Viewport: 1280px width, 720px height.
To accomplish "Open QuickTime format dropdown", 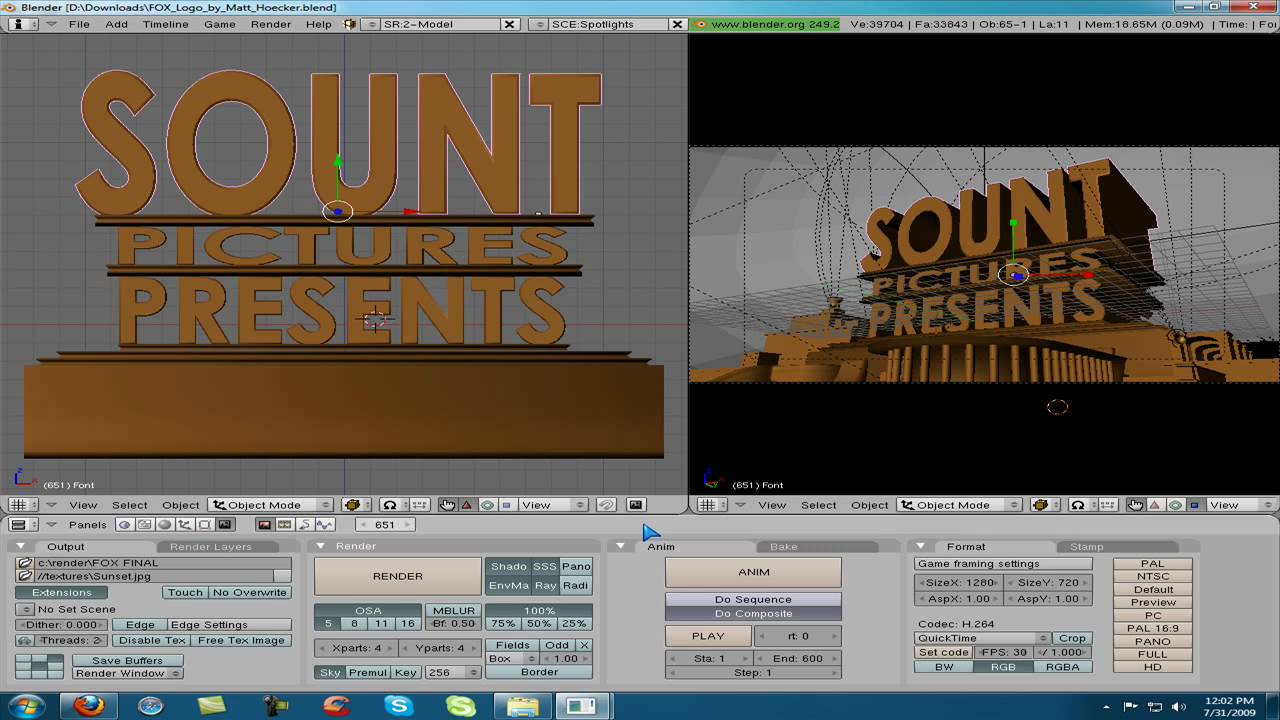I will click(x=982, y=638).
